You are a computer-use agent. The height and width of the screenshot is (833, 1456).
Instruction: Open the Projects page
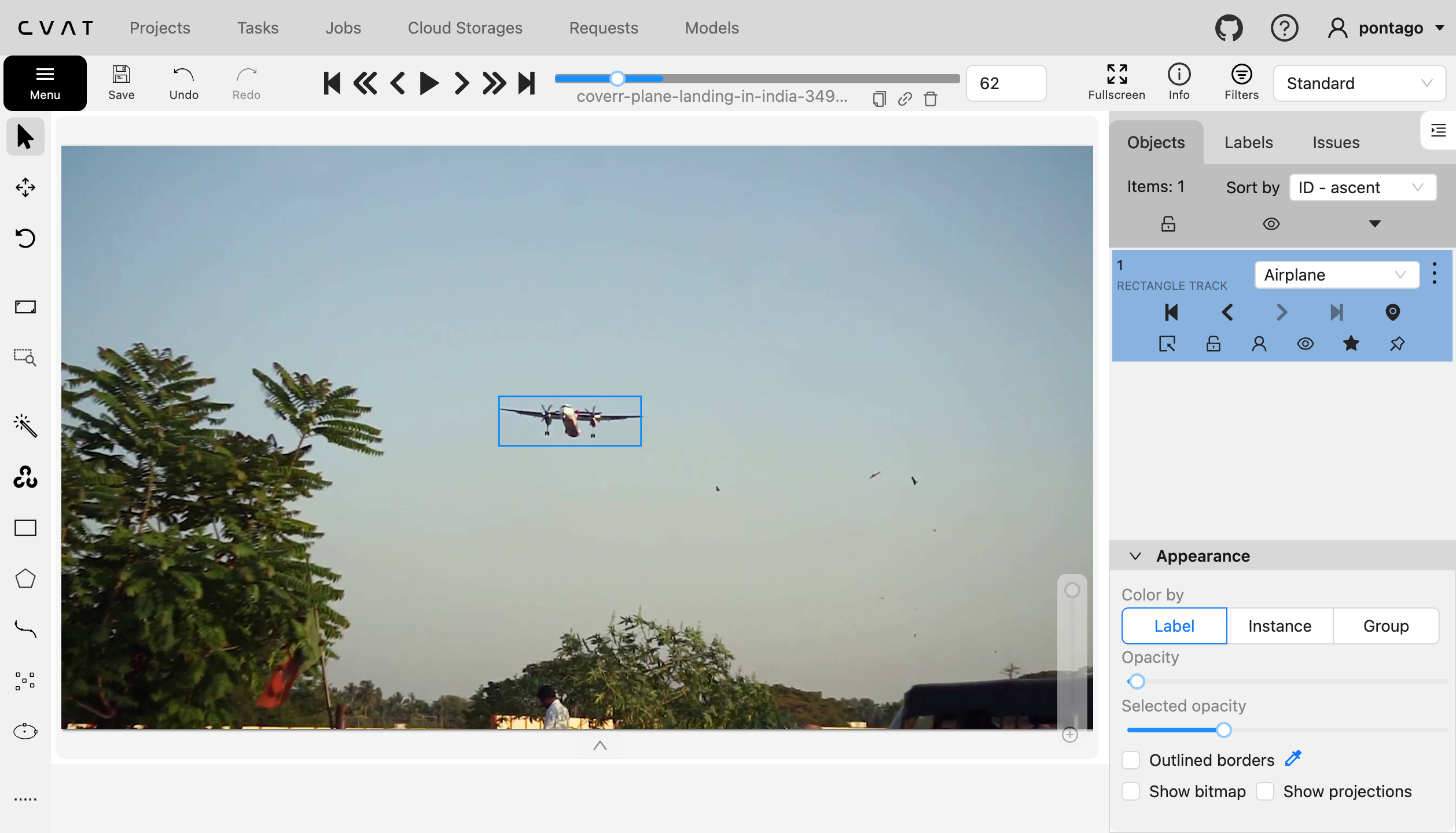point(160,28)
